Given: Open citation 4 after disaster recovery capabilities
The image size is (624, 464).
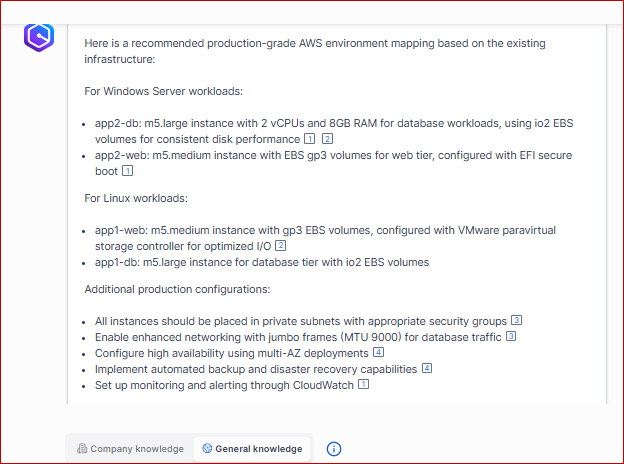Looking at the screenshot, I should tap(427, 368).
